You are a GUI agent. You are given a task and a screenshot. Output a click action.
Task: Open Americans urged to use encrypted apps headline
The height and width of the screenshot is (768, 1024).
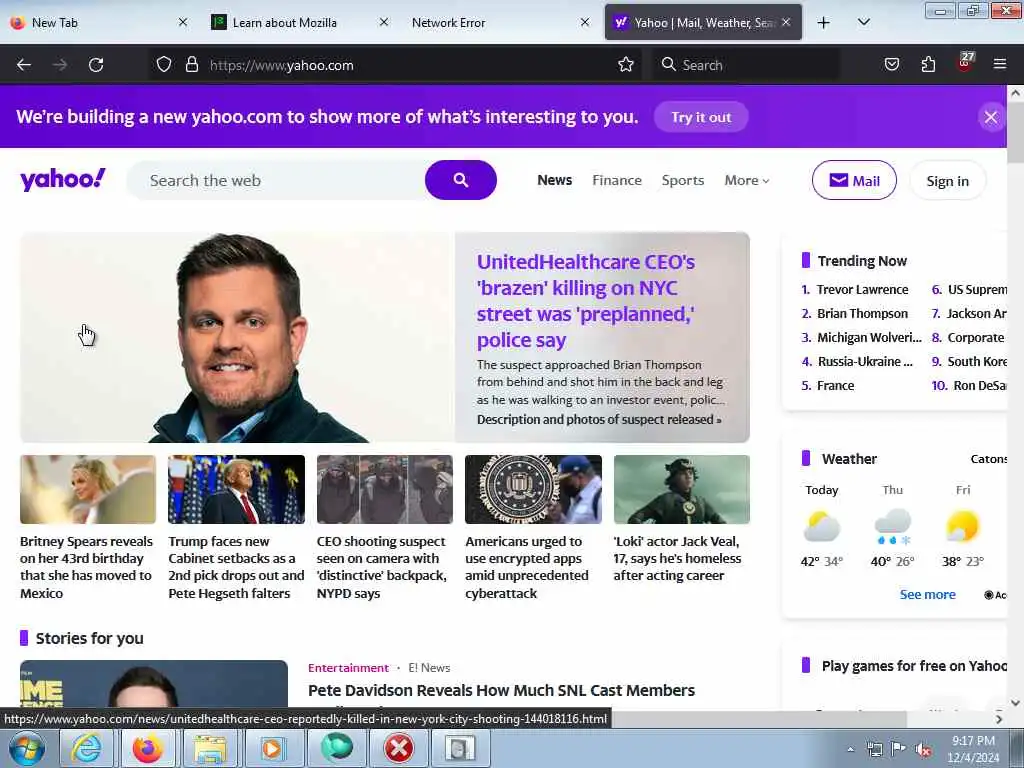527,567
